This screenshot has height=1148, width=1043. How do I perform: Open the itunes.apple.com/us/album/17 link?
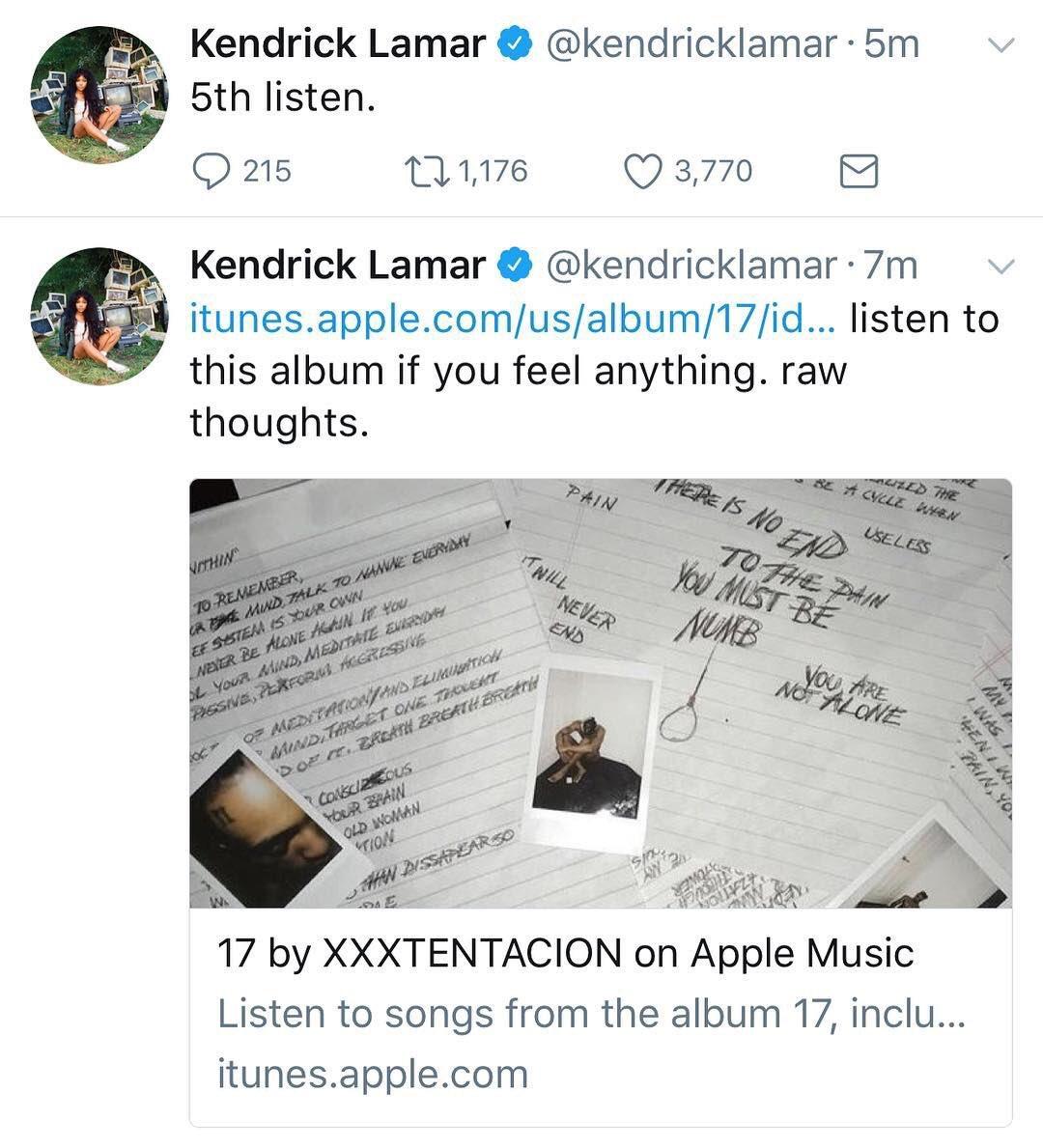(x=512, y=319)
